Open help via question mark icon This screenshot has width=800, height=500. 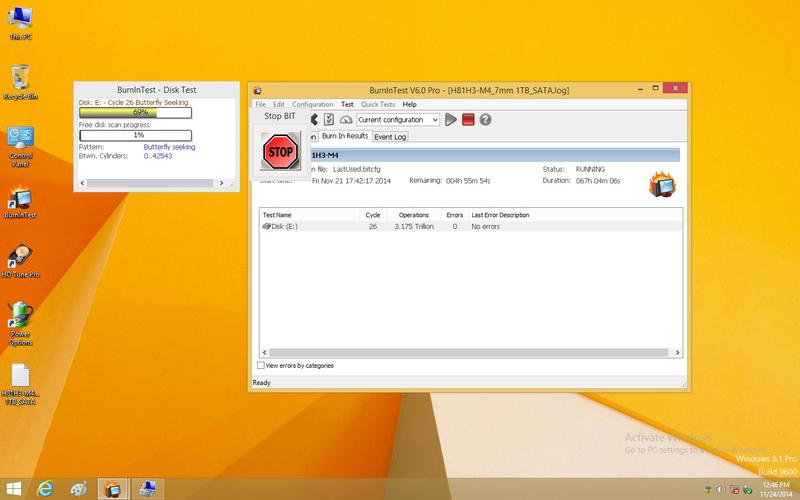coord(485,119)
